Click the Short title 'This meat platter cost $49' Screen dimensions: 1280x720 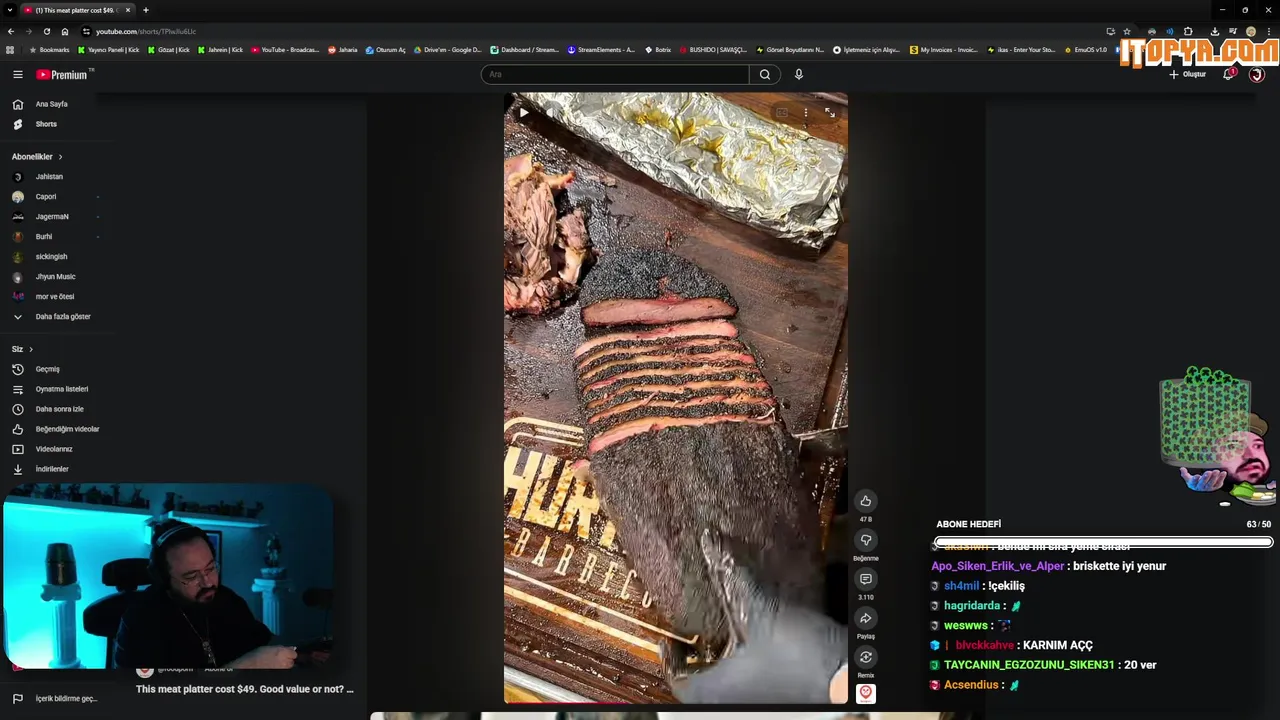point(245,689)
